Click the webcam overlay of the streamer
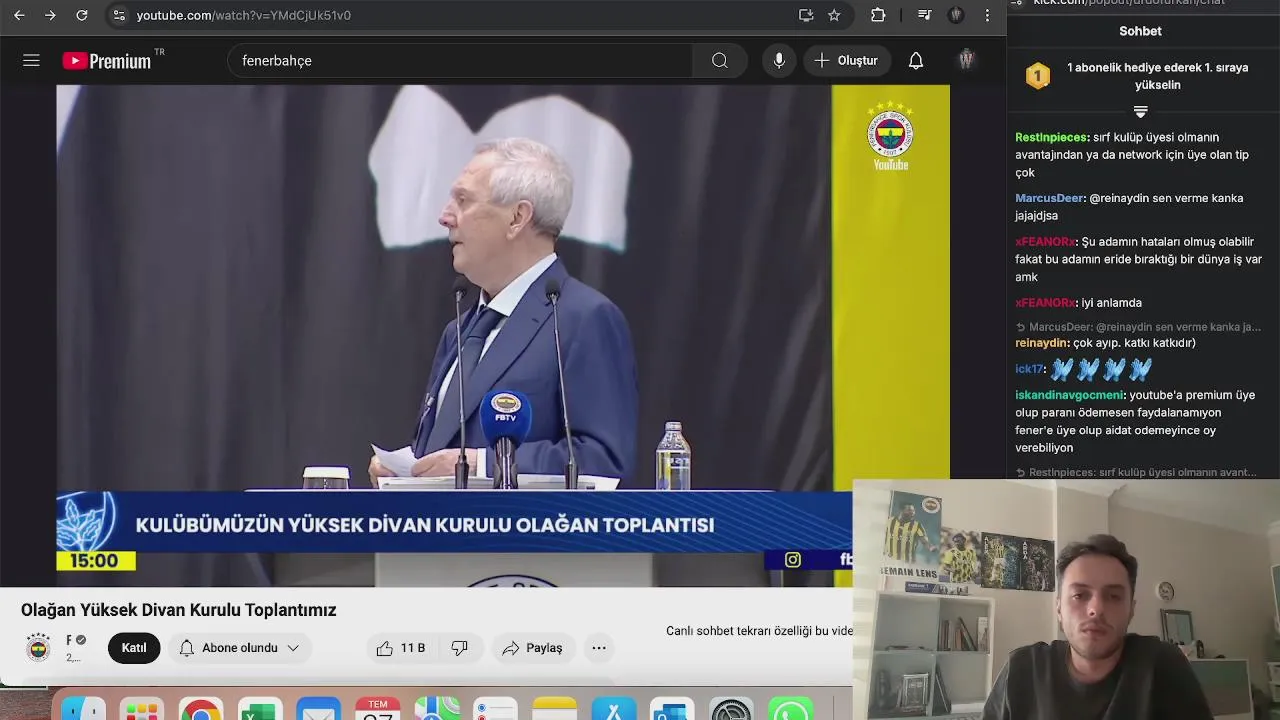This screenshot has width=1280, height=720. pos(1066,600)
